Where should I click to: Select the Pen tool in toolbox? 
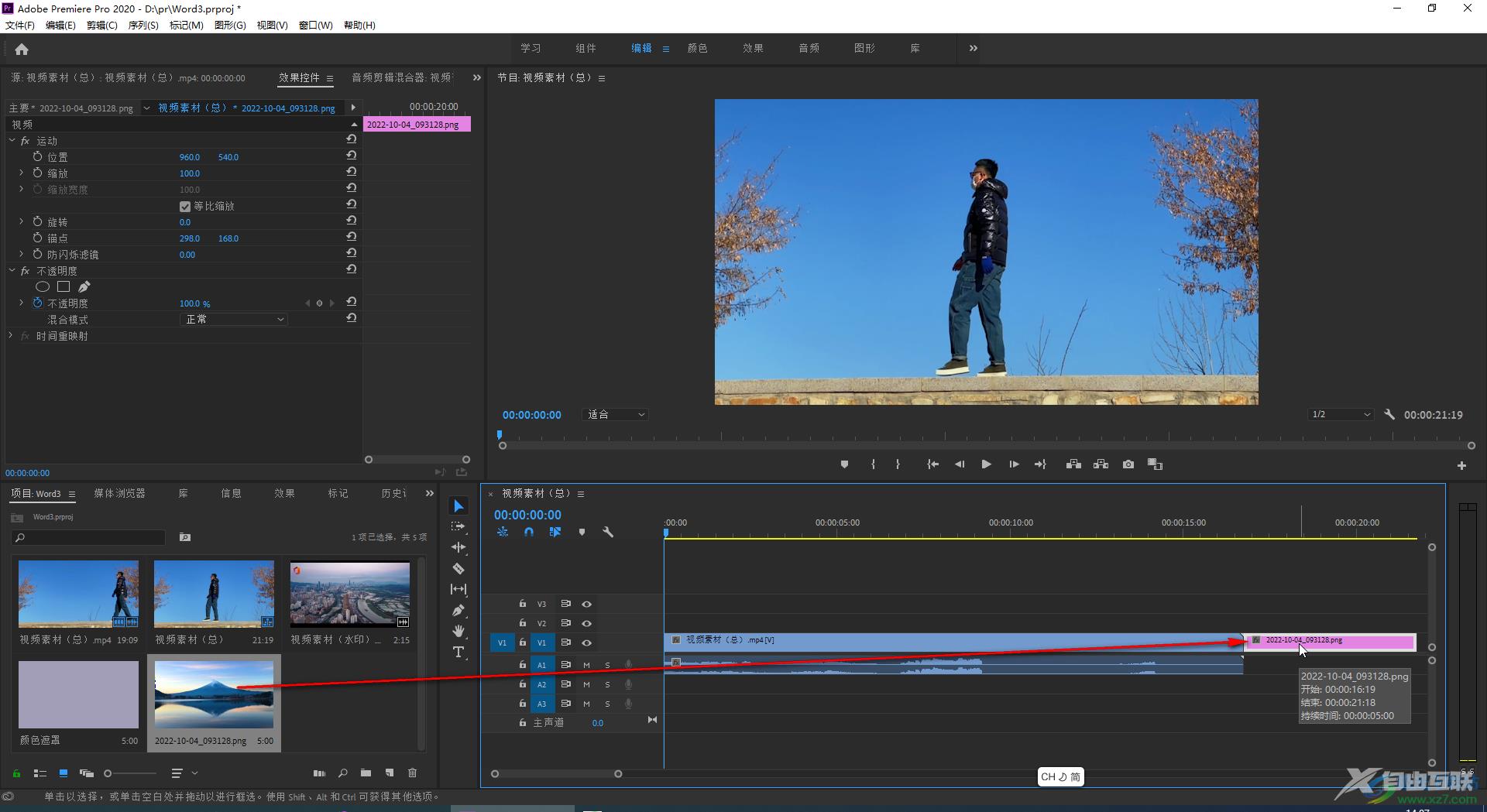click(458, 610)
